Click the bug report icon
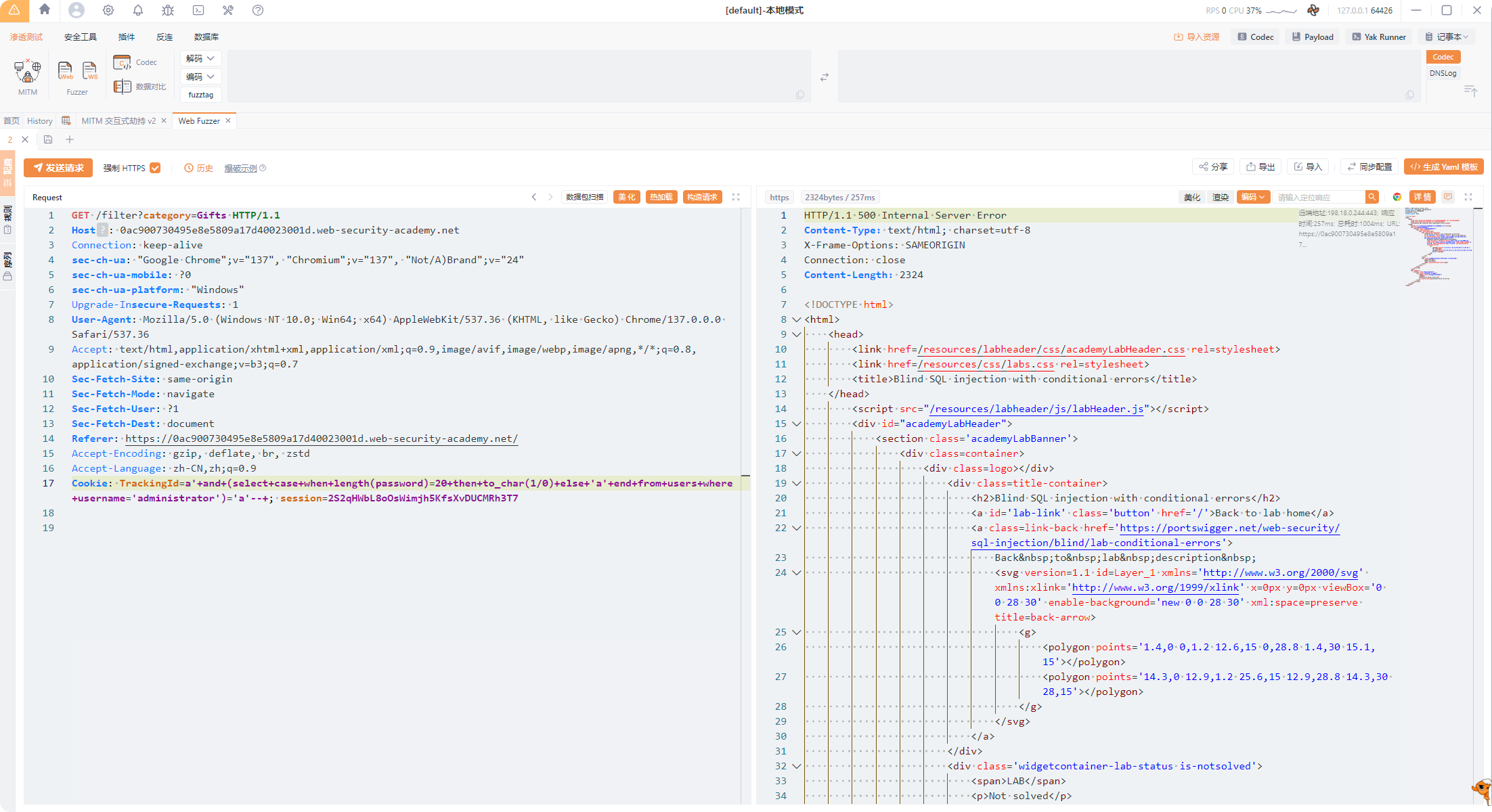 click(168, 10)
